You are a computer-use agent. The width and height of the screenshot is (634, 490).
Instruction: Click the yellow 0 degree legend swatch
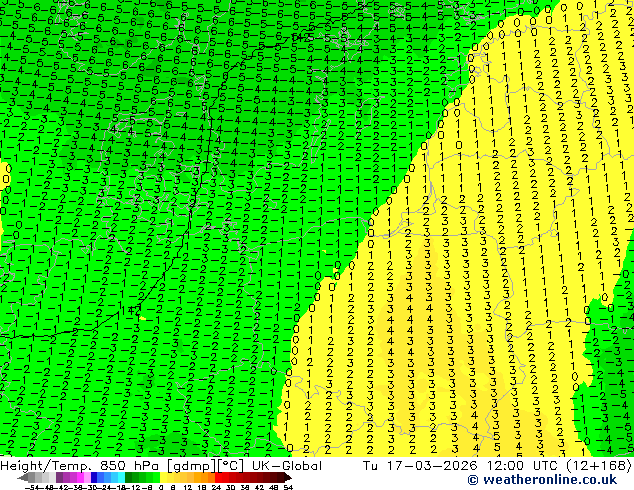click(163, 477)
